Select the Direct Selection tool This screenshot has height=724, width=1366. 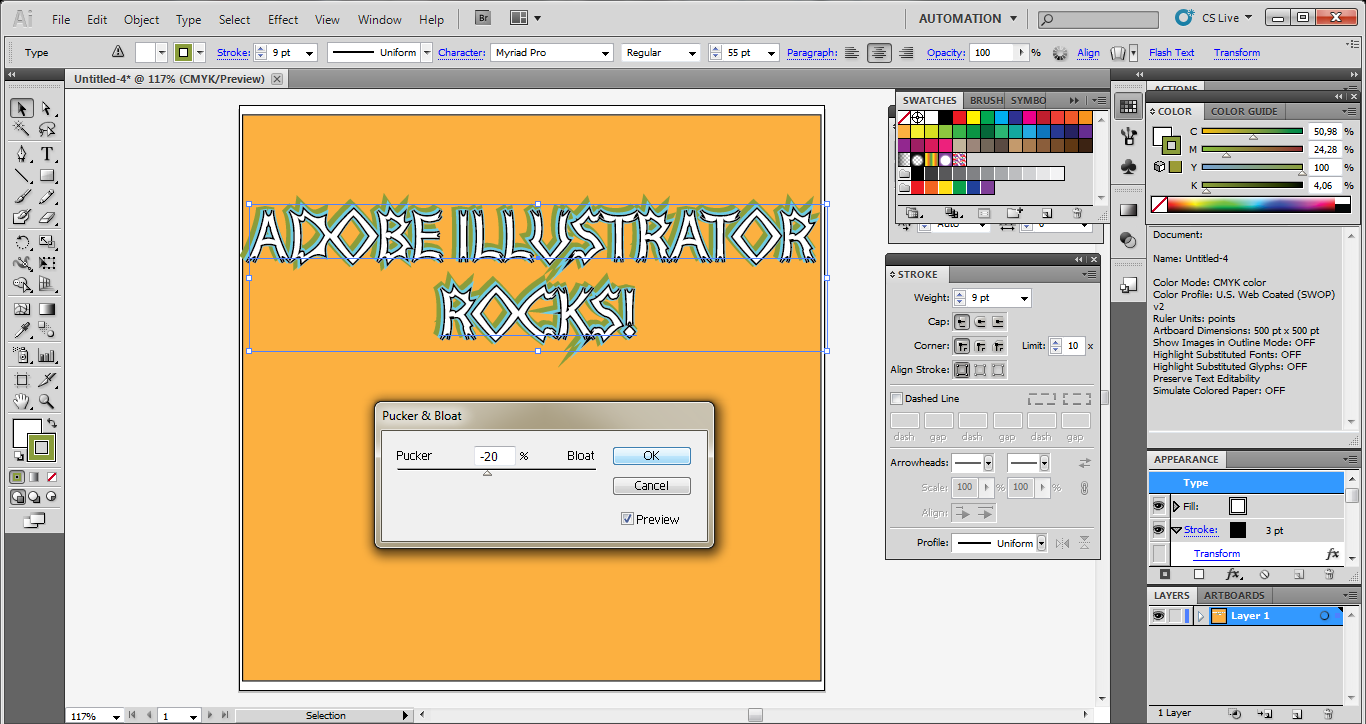click(46, 108)
